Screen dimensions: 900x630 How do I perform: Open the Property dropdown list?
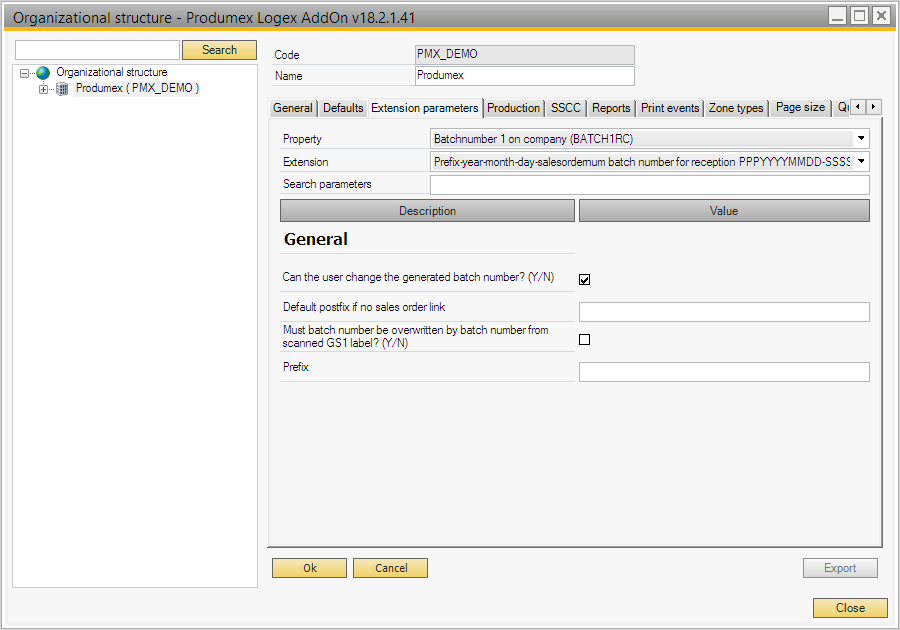tap(860, 139)
